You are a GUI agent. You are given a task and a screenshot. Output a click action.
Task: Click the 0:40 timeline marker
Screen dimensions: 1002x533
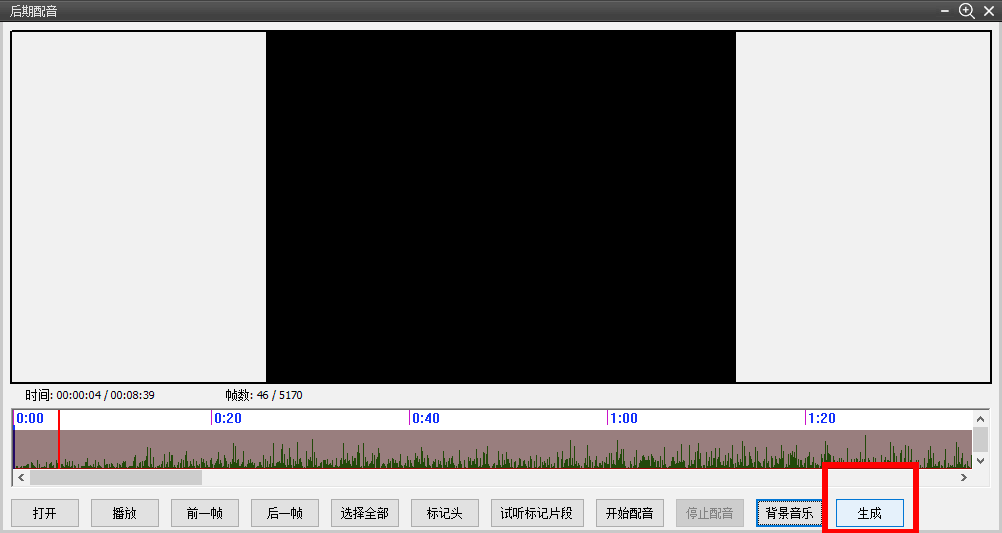click(x=426, y=419)
